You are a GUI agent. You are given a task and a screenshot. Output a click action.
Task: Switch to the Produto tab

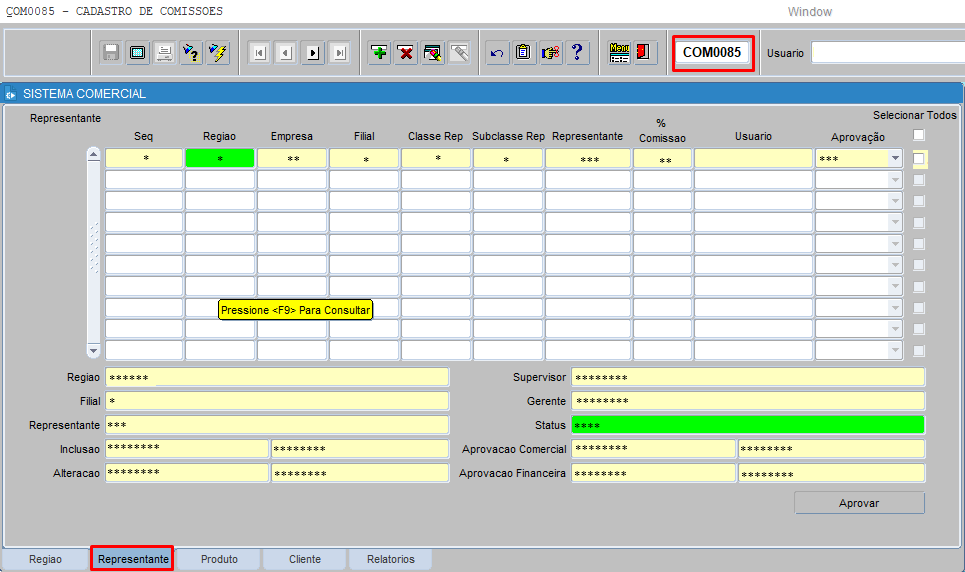pos(219,559)
